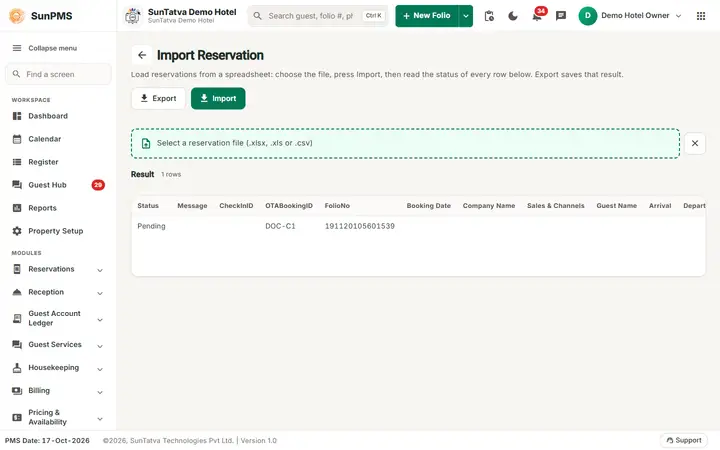This screenshot has width=720, height=450.
Task: Click the PMS Date 17-Oct-2026 text
Action: 47,440
